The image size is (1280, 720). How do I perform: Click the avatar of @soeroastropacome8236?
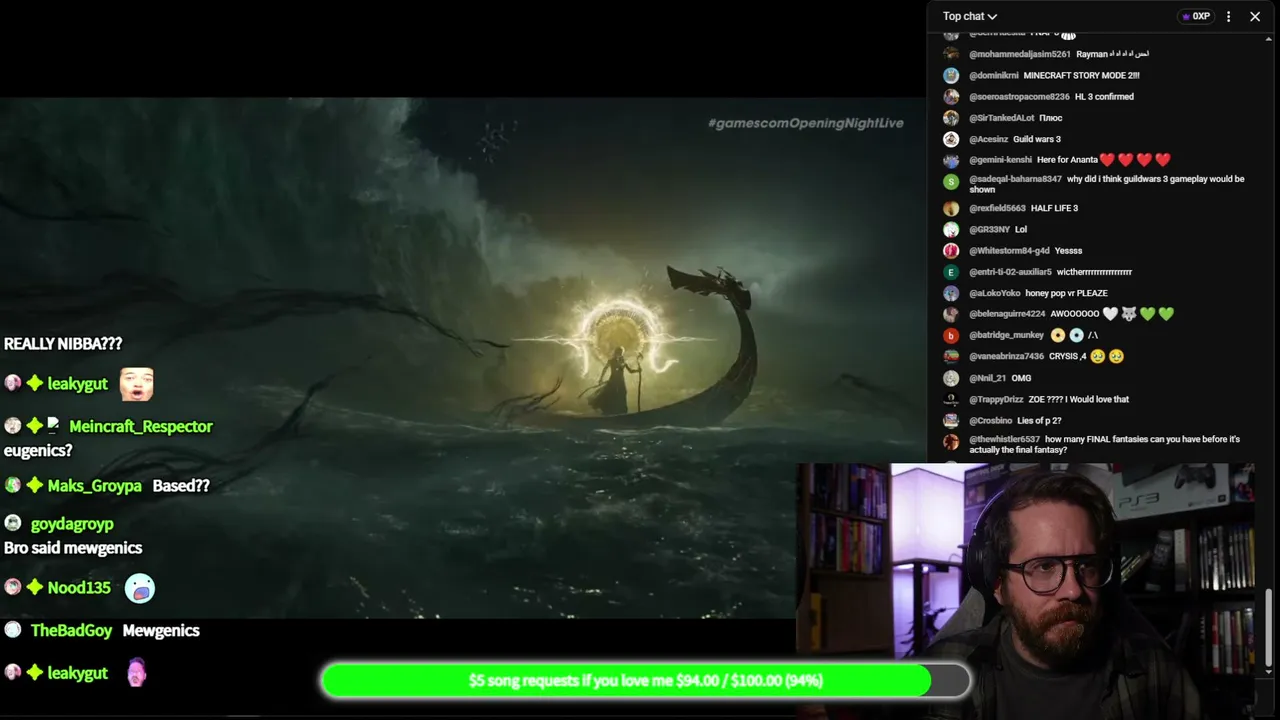tap(951, 97)
